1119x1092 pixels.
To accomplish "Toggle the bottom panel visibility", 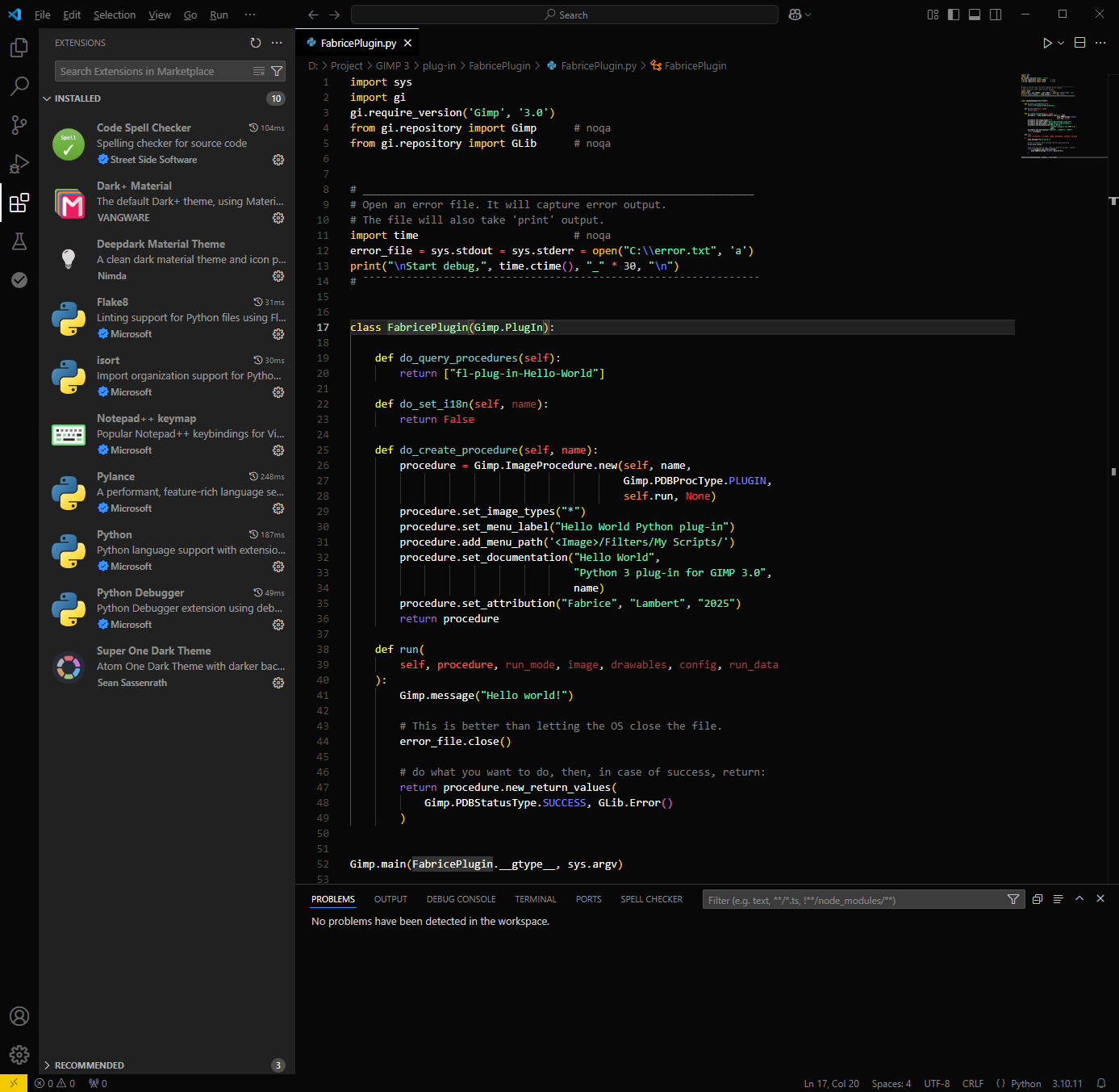I will pyautogui.click(x=975, y=15).
